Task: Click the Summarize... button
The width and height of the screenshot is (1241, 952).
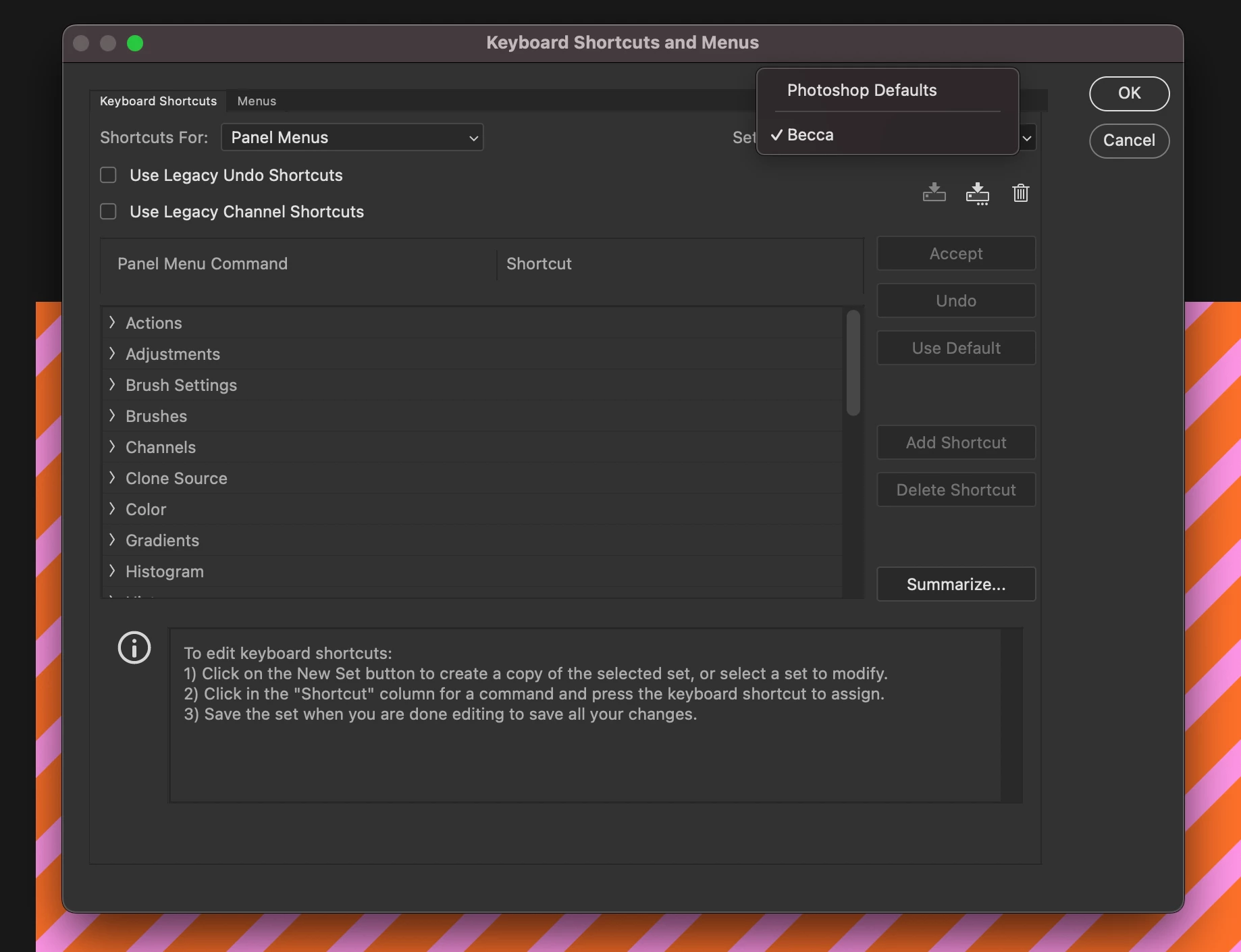Action: (956, 584)
